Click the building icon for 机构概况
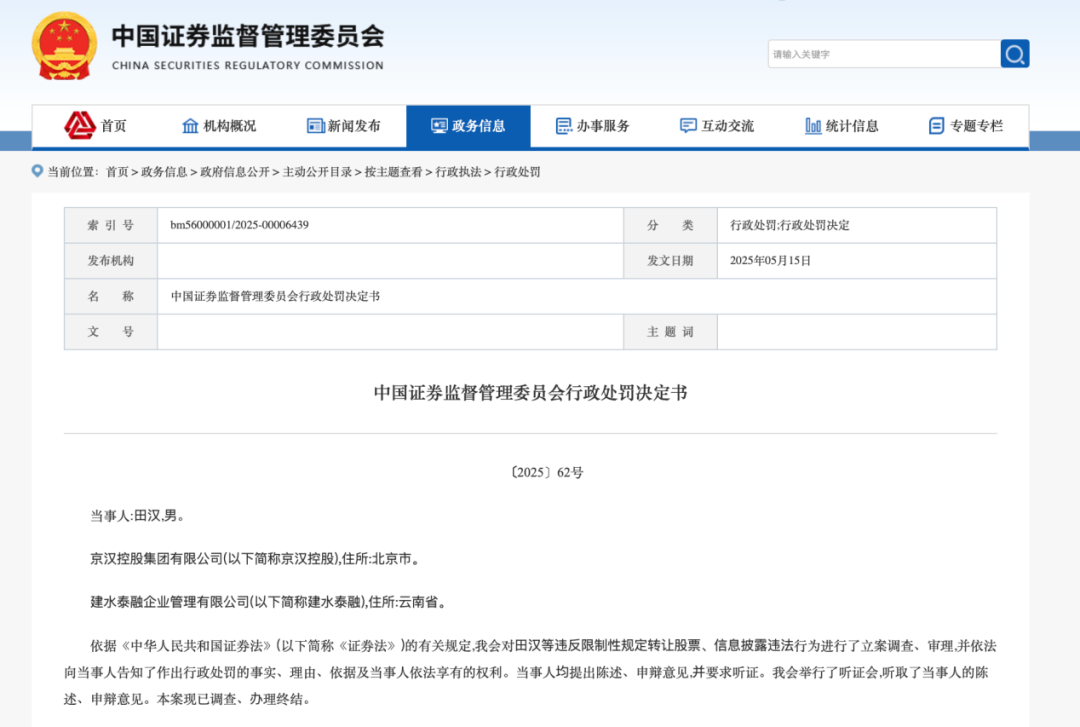1080x727 pixels. (190, 126)
